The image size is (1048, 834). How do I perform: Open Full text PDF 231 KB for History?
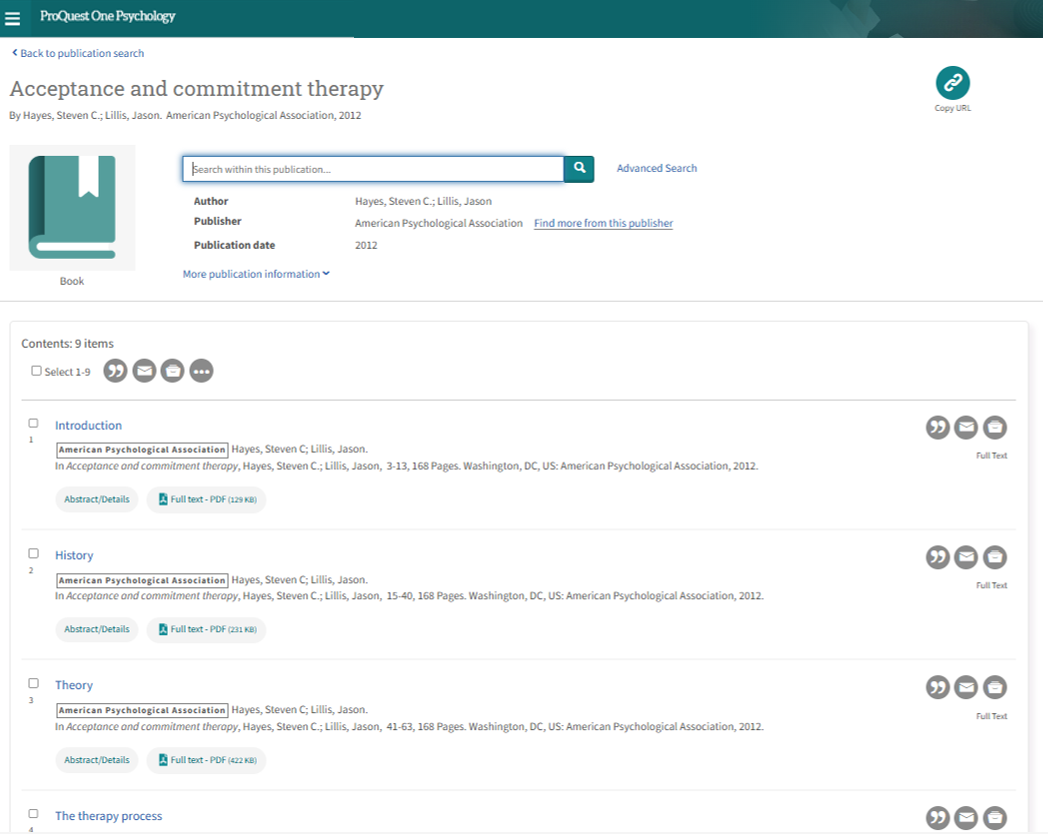(207, 630)
